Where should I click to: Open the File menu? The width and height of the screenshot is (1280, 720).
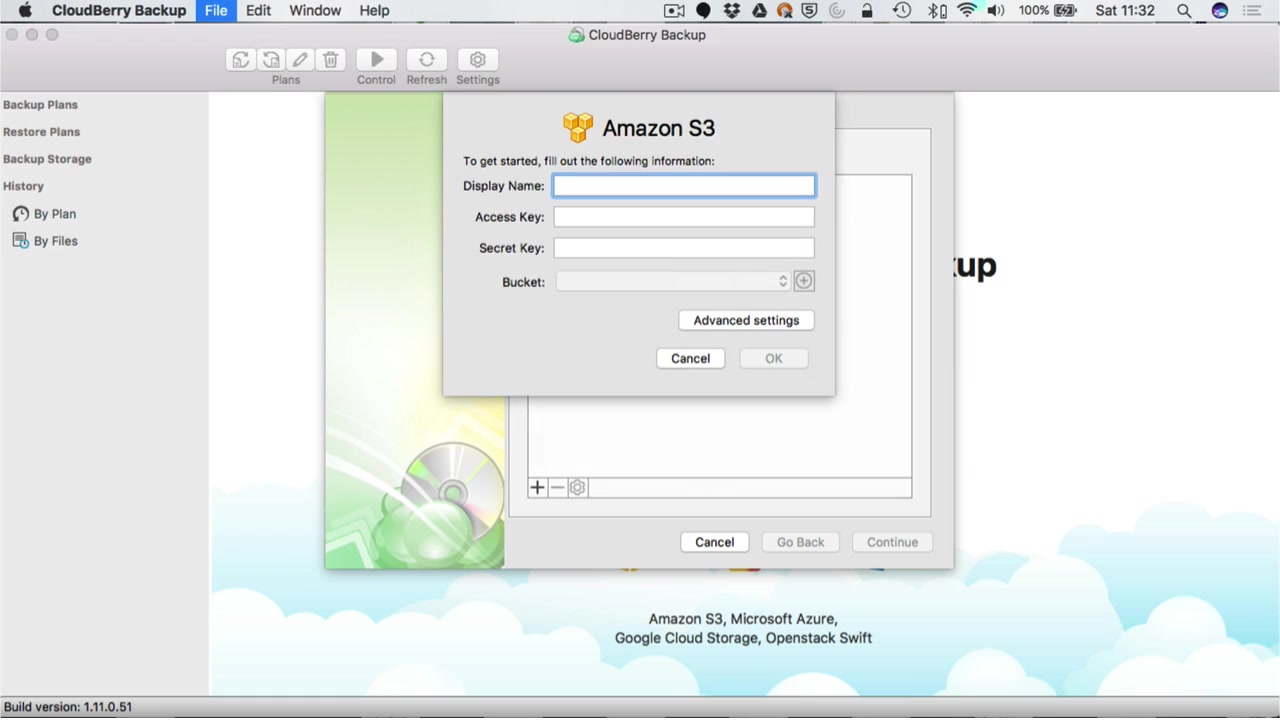click(x=216, y=11)
